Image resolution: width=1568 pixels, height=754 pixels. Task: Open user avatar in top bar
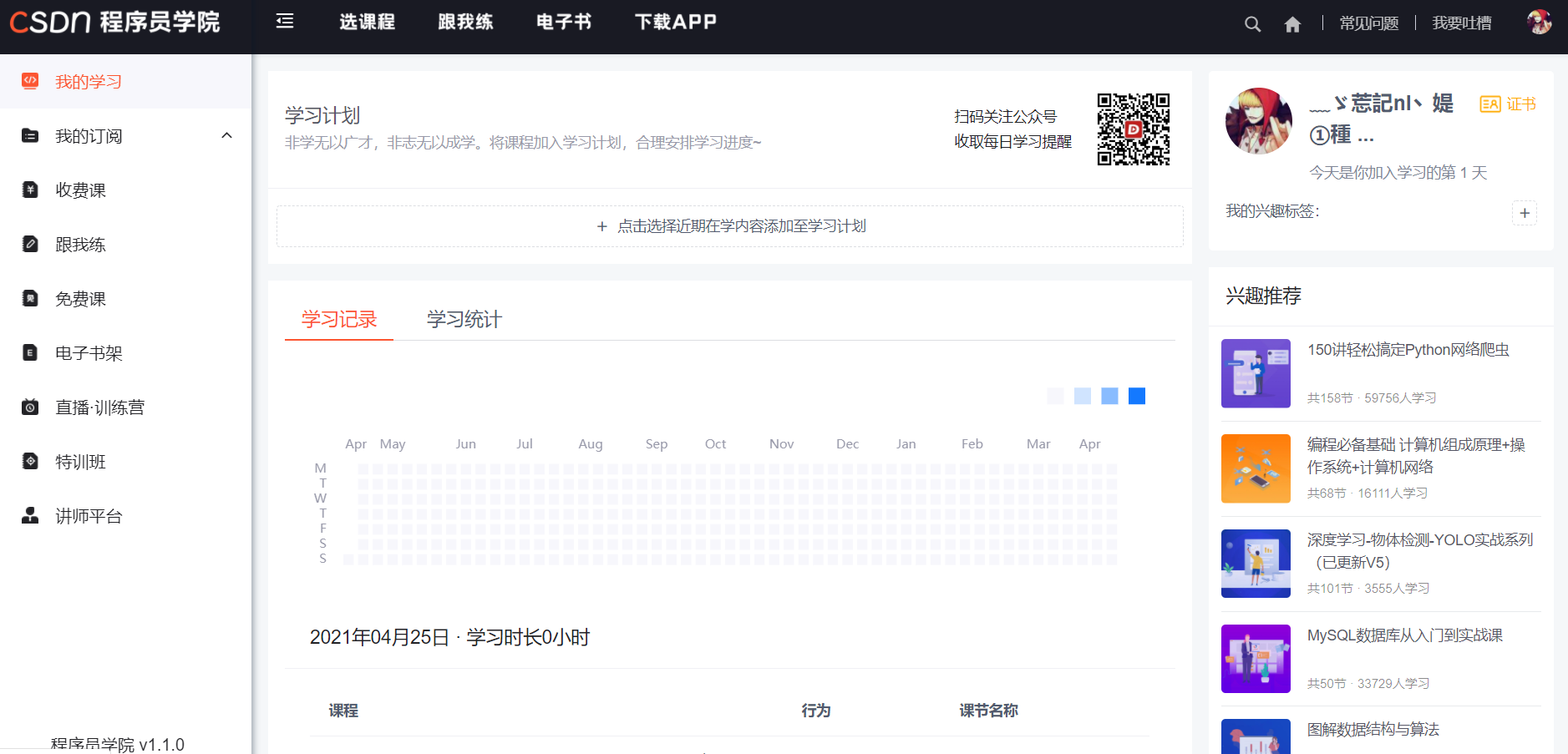pos(1539,23)
